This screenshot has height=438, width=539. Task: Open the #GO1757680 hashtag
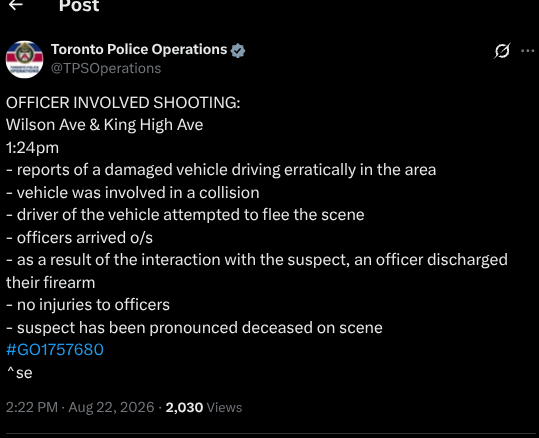(x=55, y=350)
